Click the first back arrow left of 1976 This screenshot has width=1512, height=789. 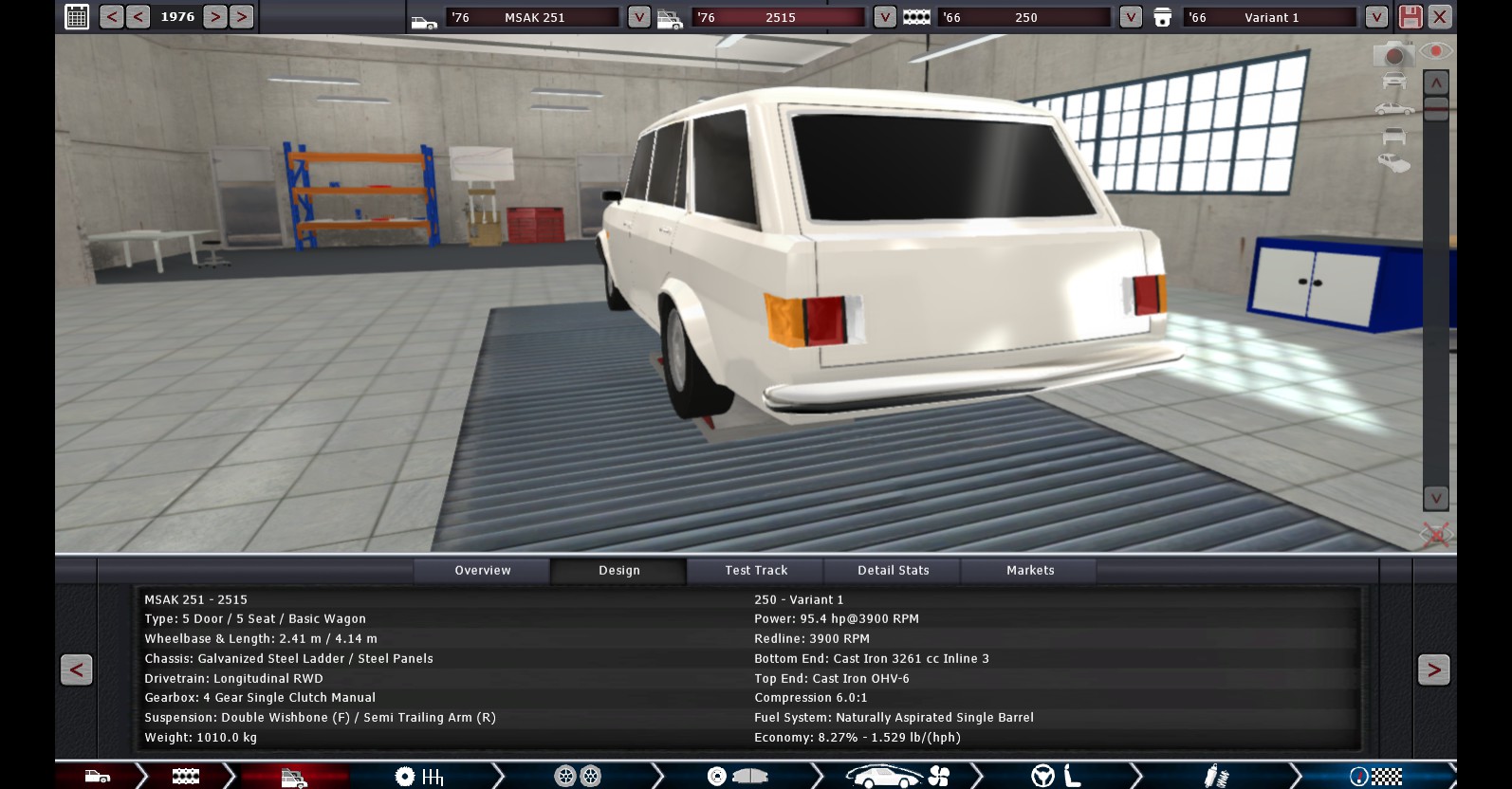pyautogui.click(x=111, y=16)
